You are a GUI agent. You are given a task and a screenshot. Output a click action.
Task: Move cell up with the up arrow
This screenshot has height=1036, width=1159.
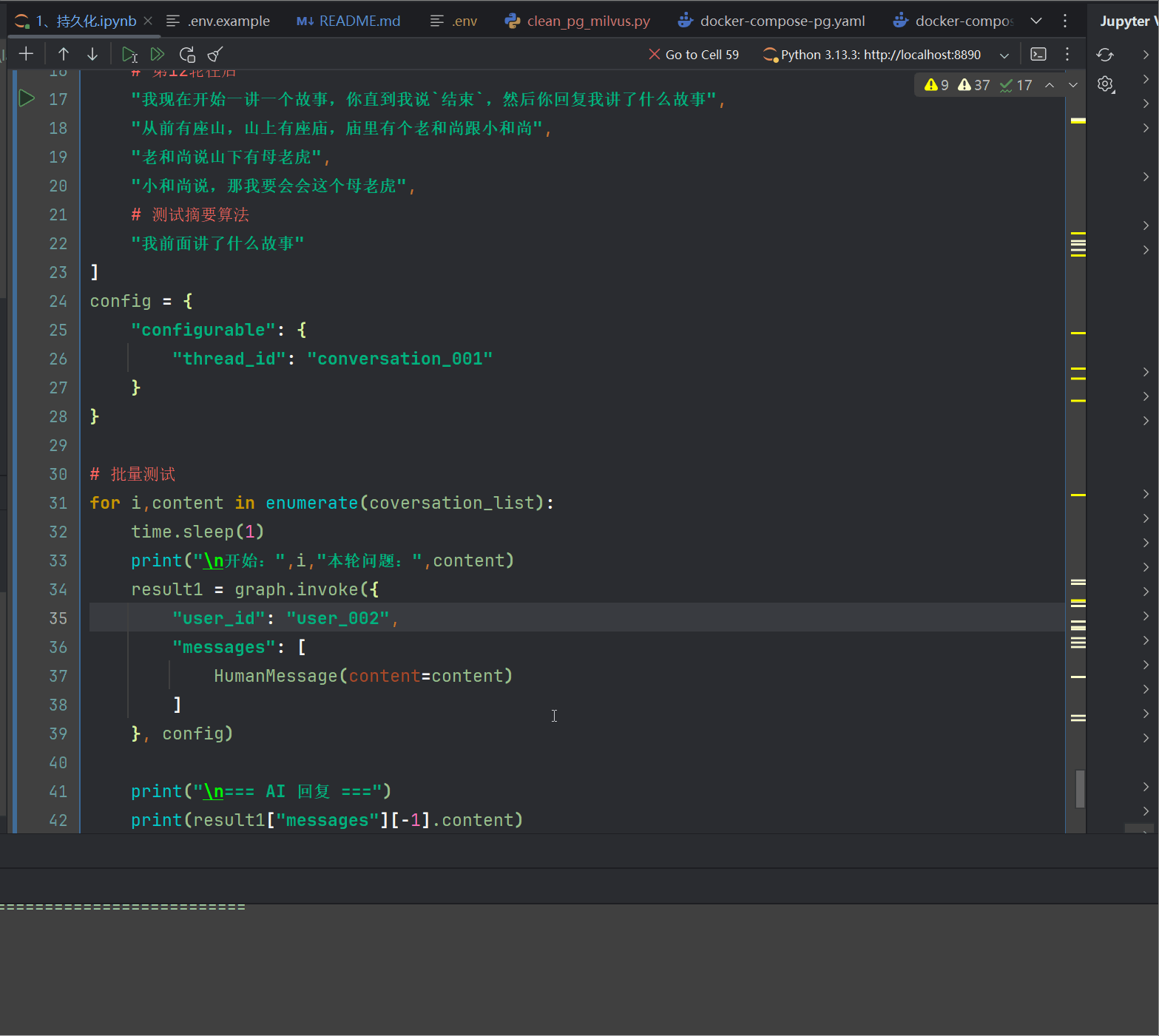pyautogui.click(x=64, y=54)
